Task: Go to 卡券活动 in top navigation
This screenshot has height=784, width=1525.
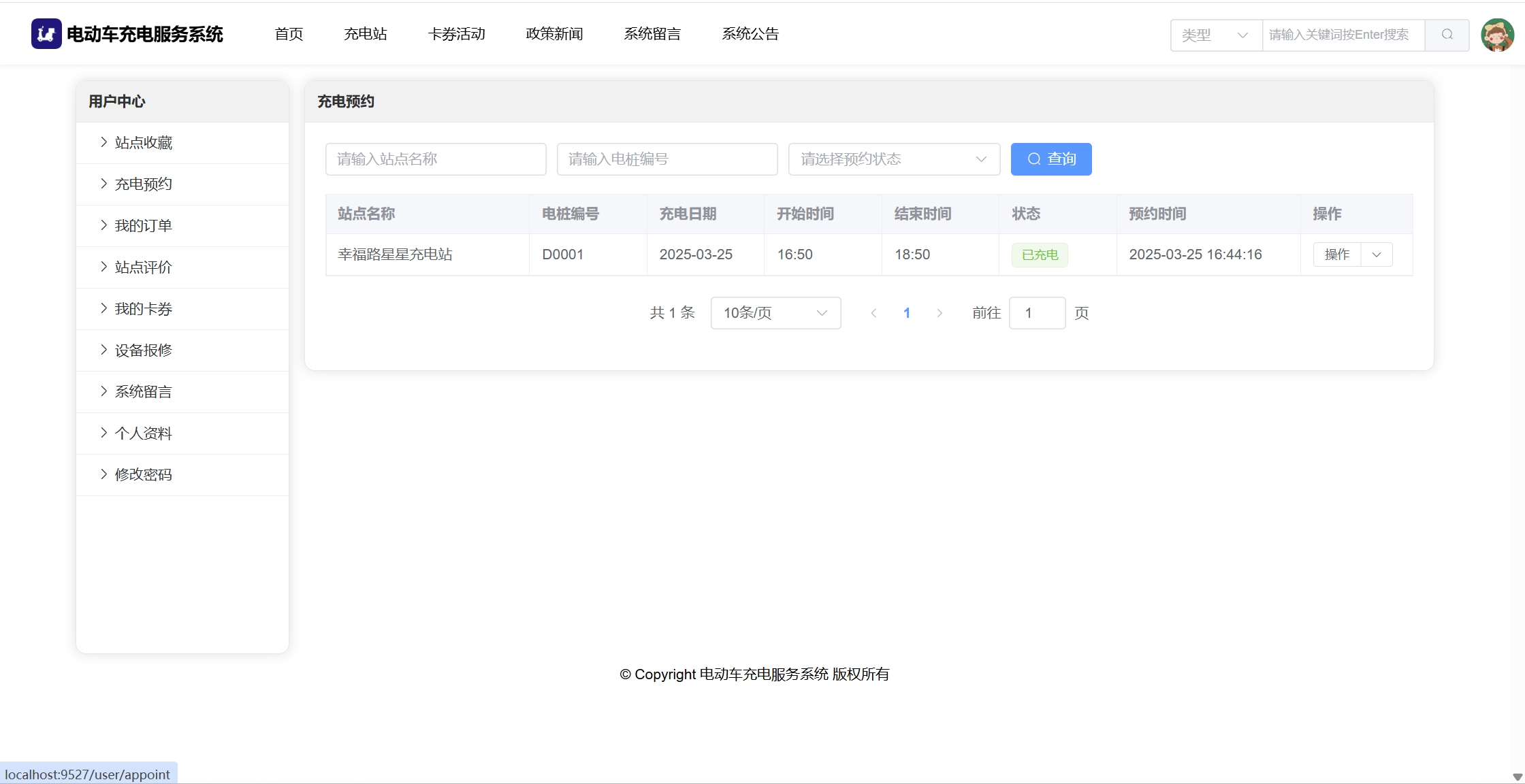Action: pos(456,34)
